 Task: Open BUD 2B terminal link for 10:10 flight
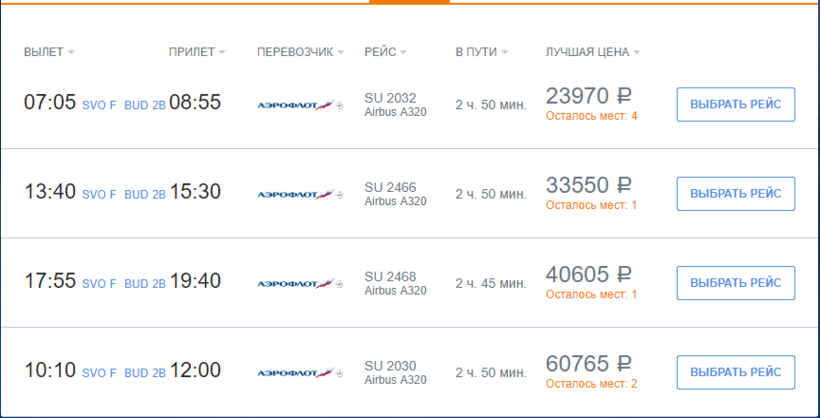145,373
